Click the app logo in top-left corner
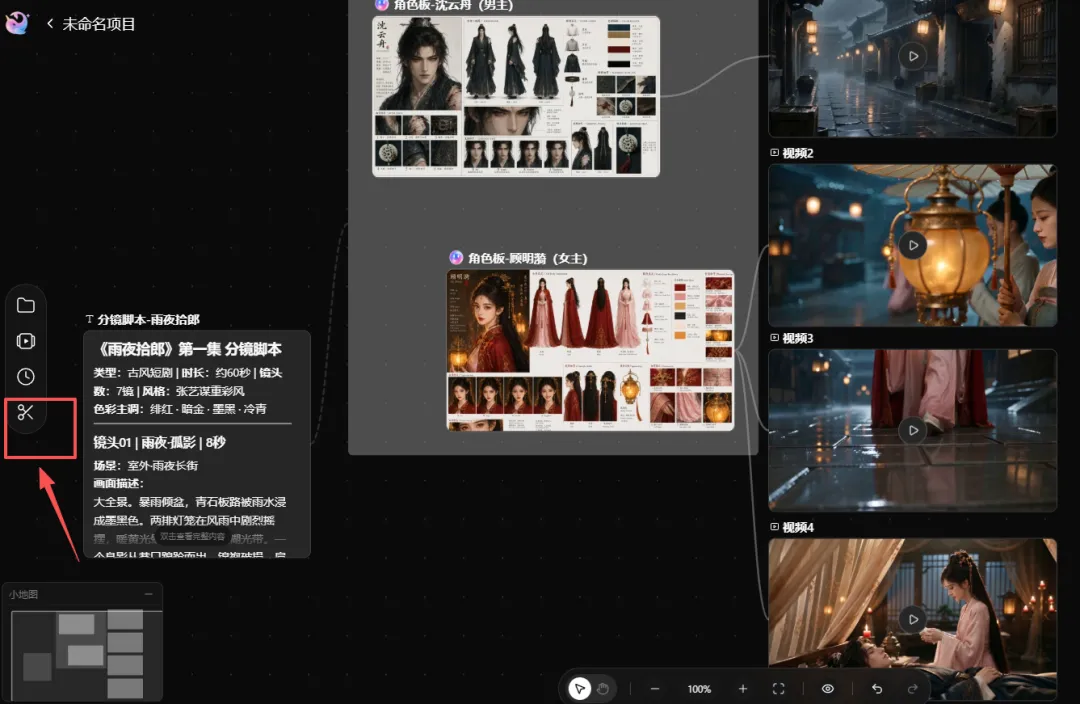Image resolution: width=1080 pixels, height=704 pixels. (x=17, y=23)
